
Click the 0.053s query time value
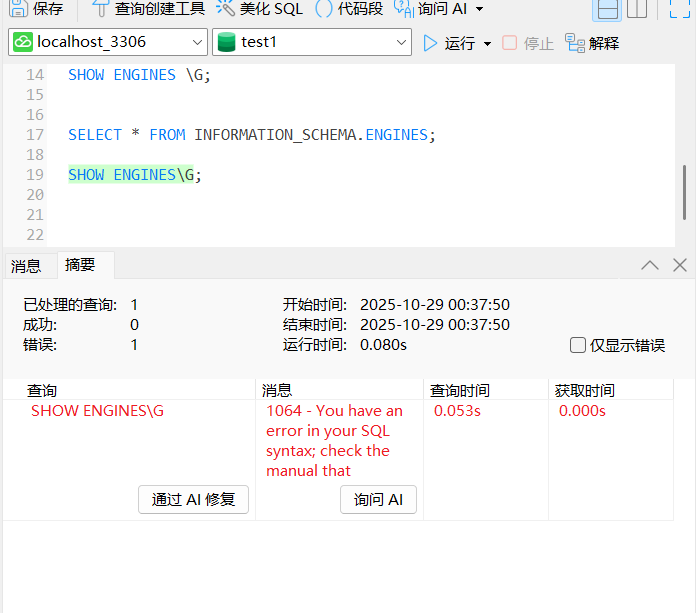pos(457,410)
